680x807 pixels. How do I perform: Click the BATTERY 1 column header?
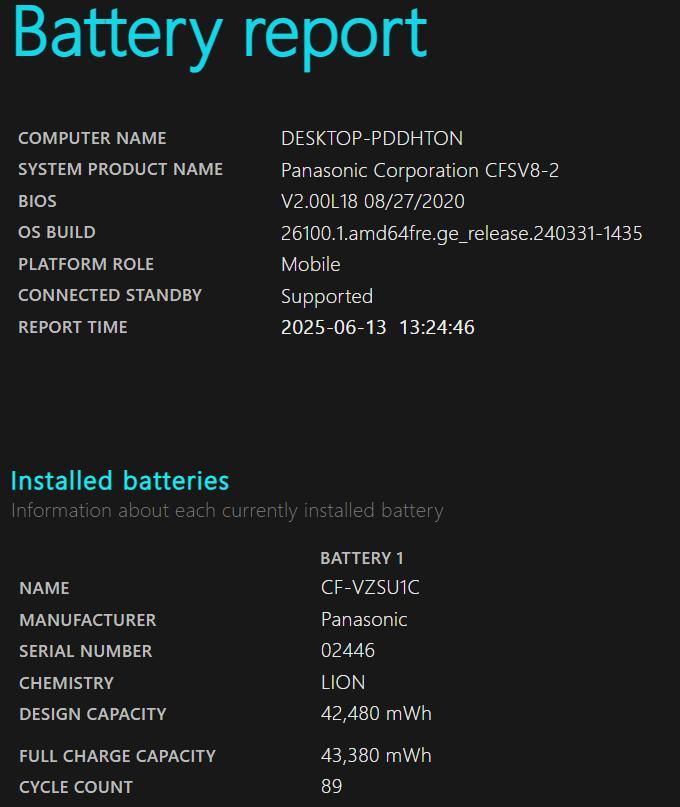point(361,558)
